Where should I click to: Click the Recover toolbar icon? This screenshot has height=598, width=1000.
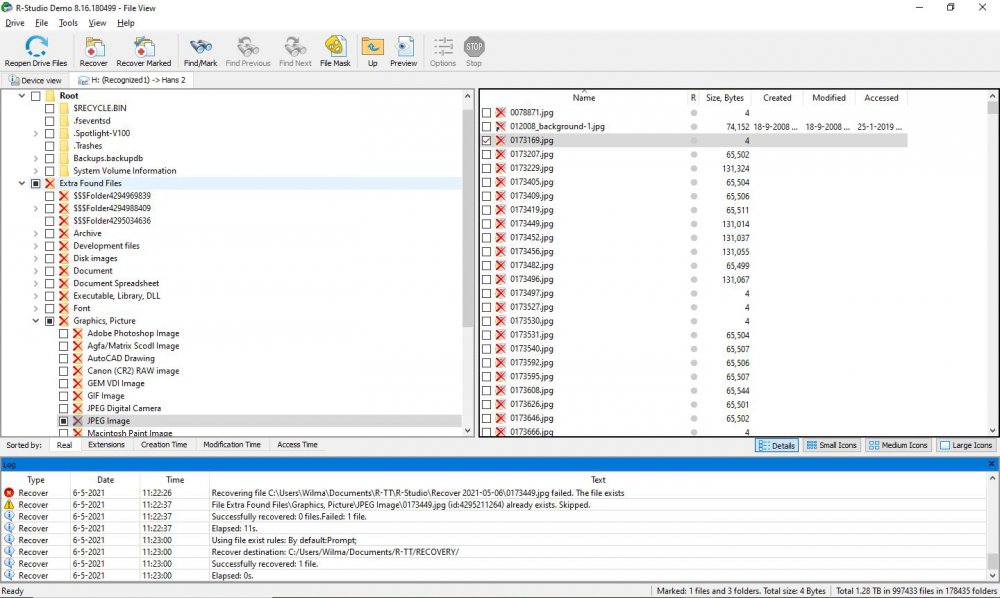pyautogui.click(x=94, y=46)
